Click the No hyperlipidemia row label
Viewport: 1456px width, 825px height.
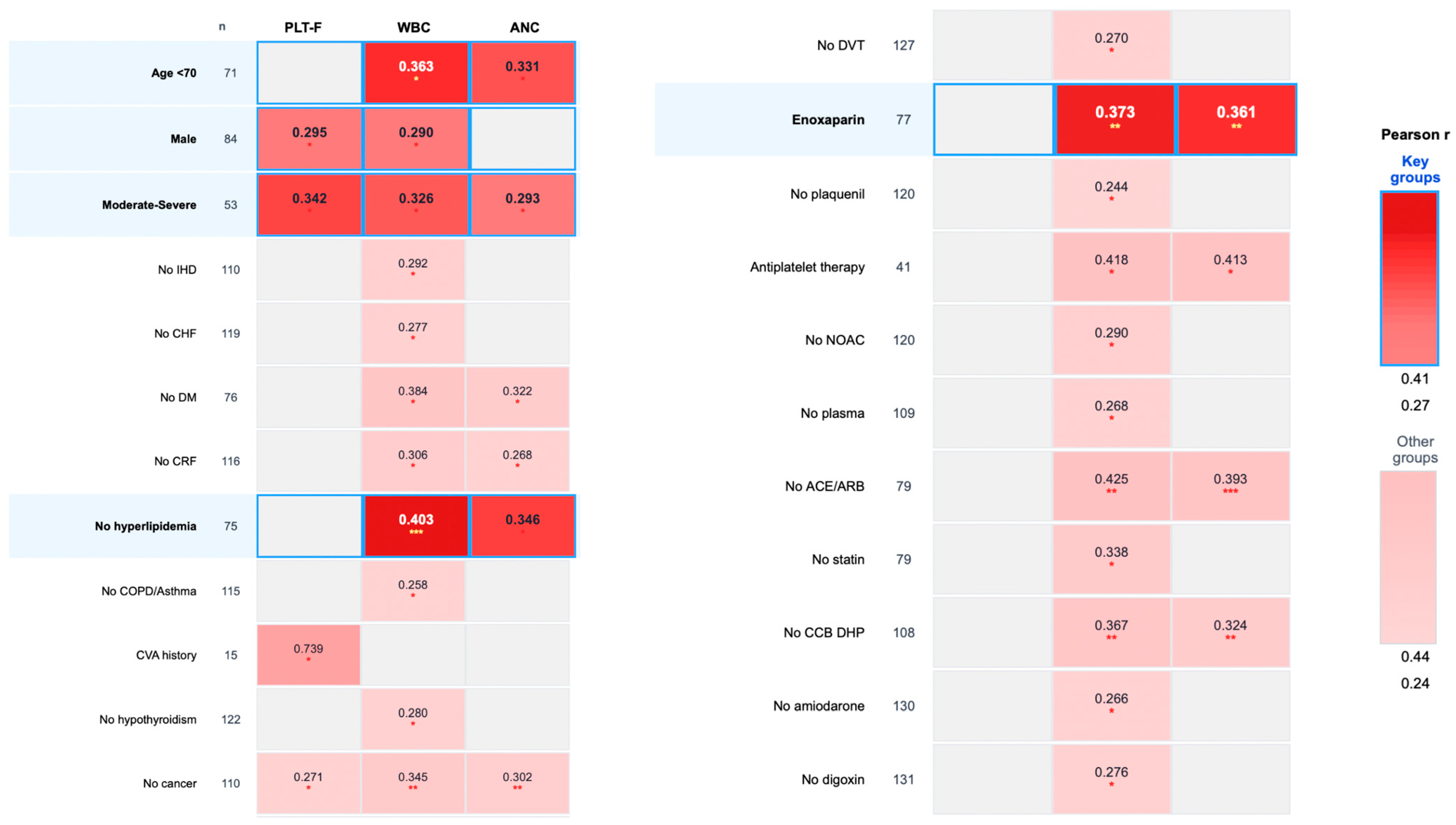tap(145, 526)
